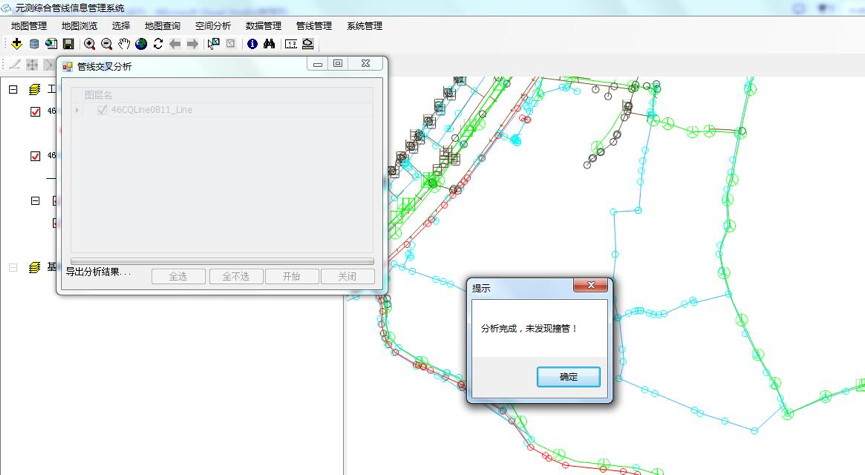The image size is (865, 475).
Task: Select the zoom in magnifier tool
Action: pyautogui.click(x=90, y=44)
